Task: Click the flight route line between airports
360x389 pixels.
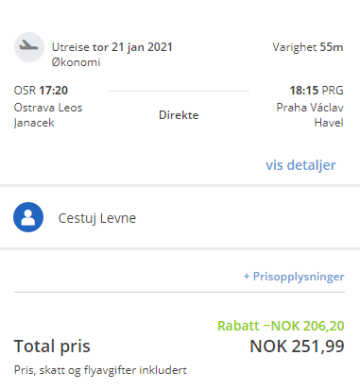Action: [179, 91]
